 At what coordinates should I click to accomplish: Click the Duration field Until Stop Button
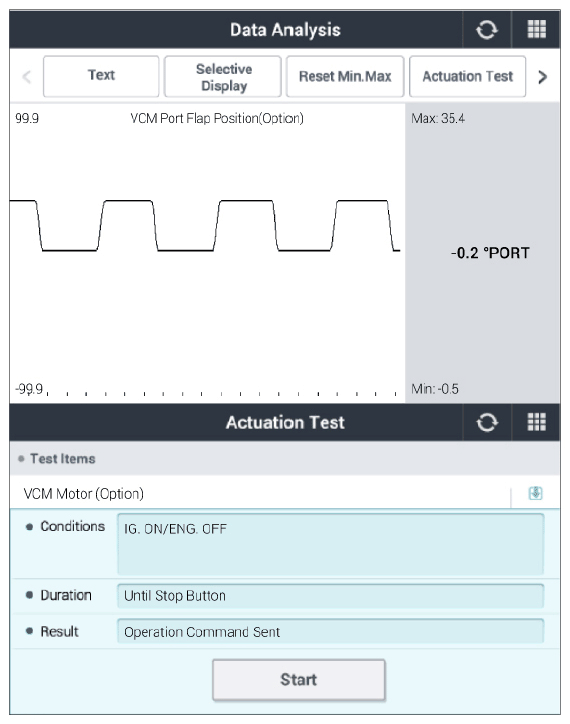(x=330, y=596)
